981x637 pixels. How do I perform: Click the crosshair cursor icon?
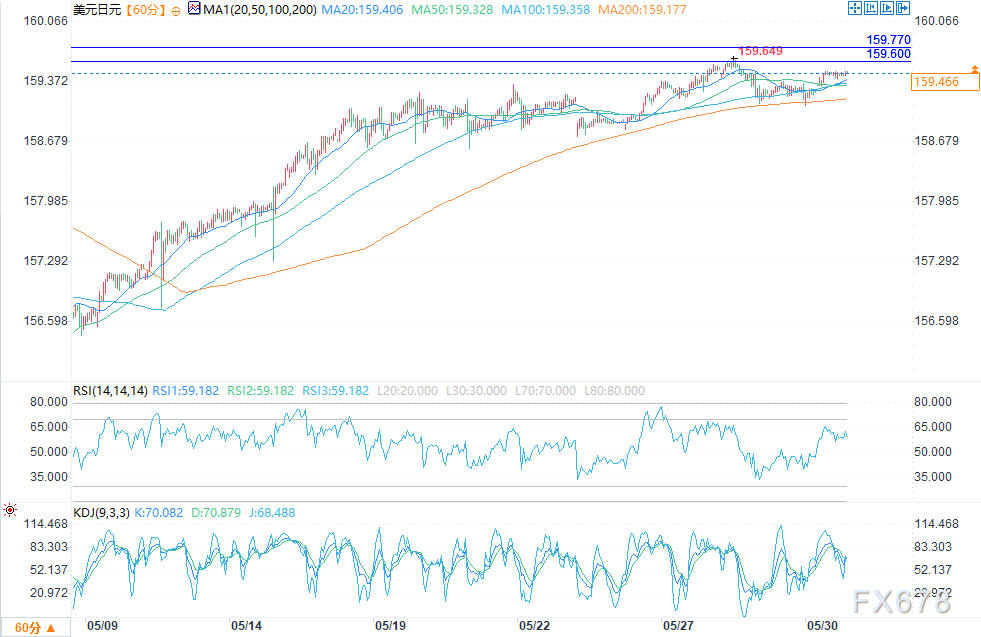(855, 8)
